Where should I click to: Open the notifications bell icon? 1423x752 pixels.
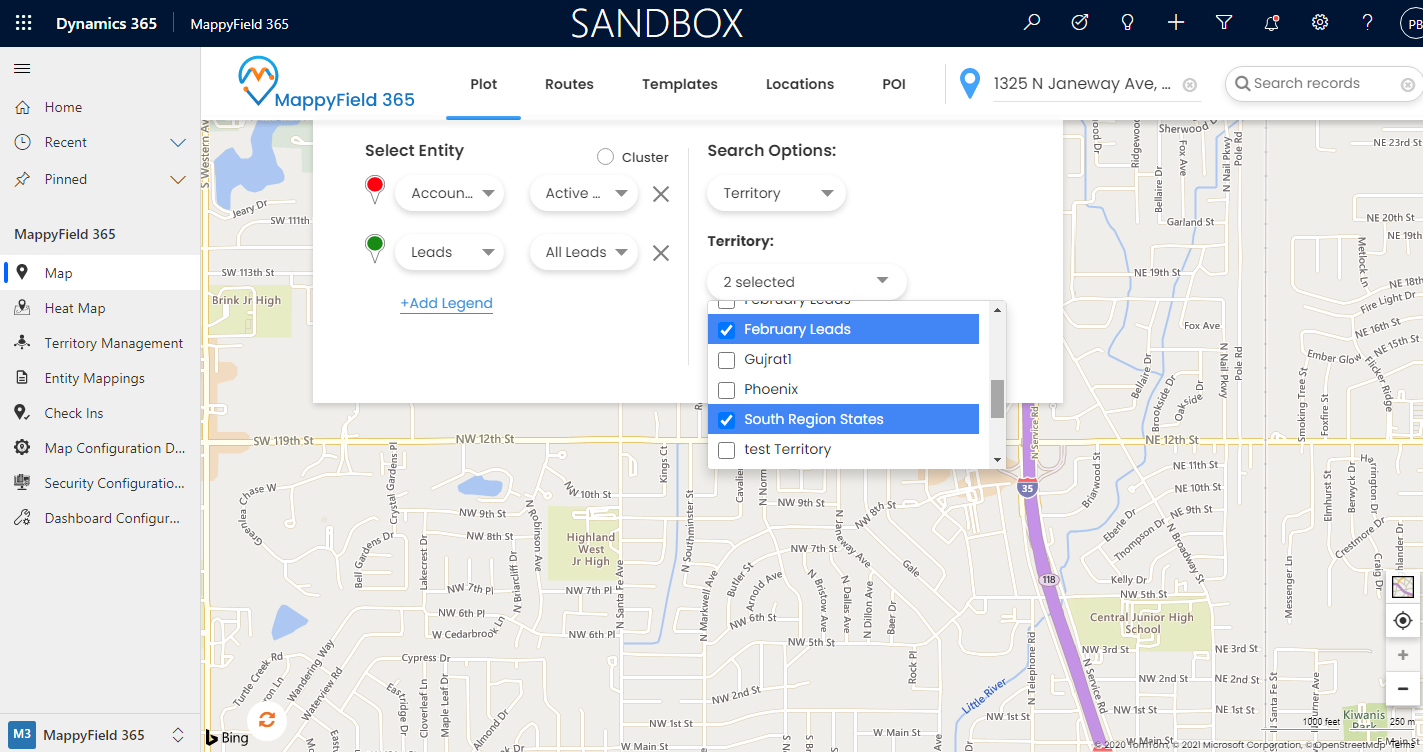click(x=1271, y=23)
